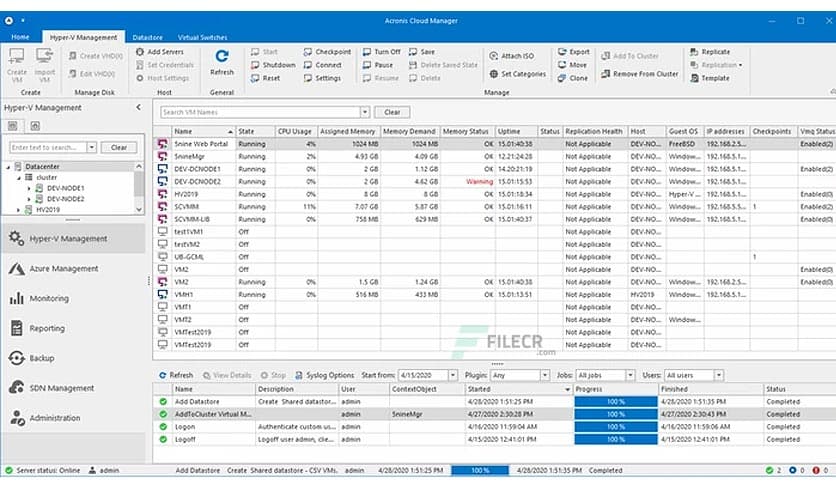Open the Start from date dropdown
This screenshot has width=836, height=484.
(x=453, y=375)
